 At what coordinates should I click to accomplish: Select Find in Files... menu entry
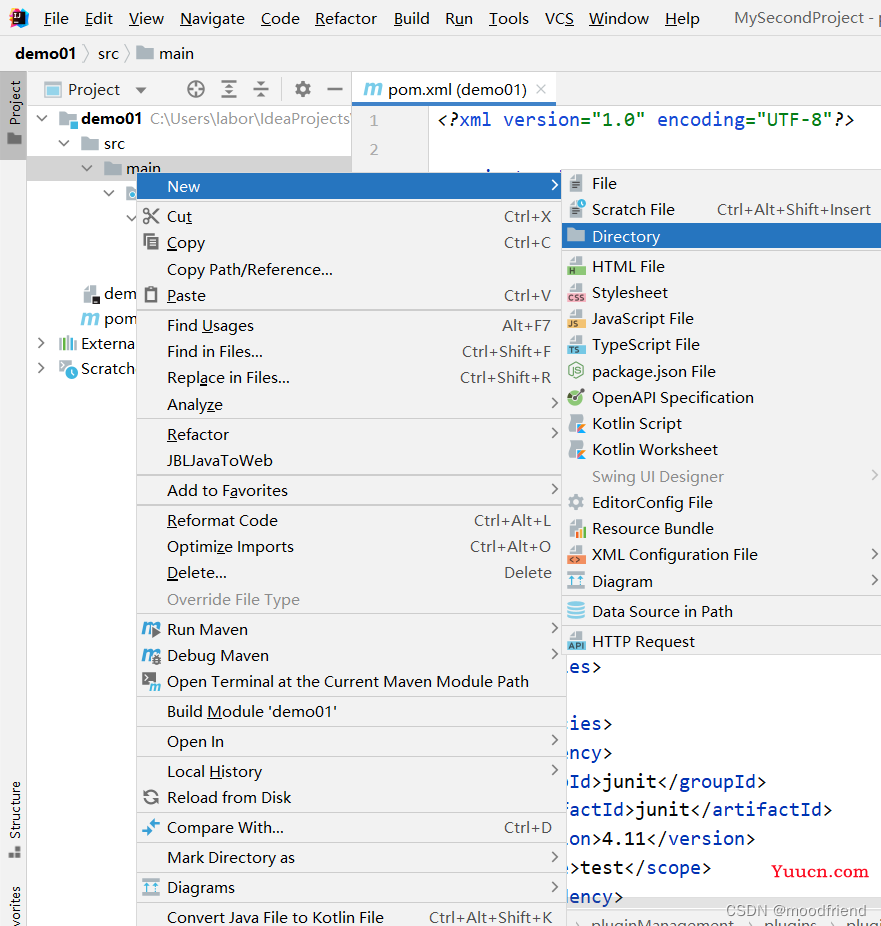[x=348, y=352]
